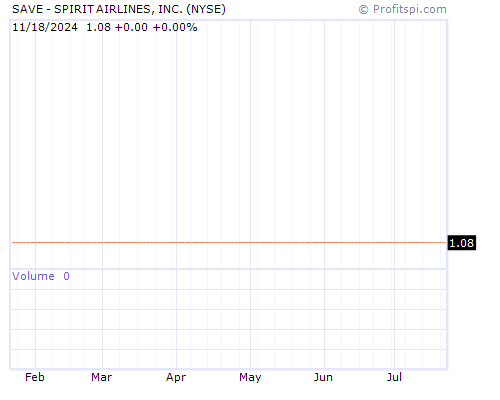Click the Apr axis label
Image resolution: width=500 pixels, height=400 pixels.
176,378
